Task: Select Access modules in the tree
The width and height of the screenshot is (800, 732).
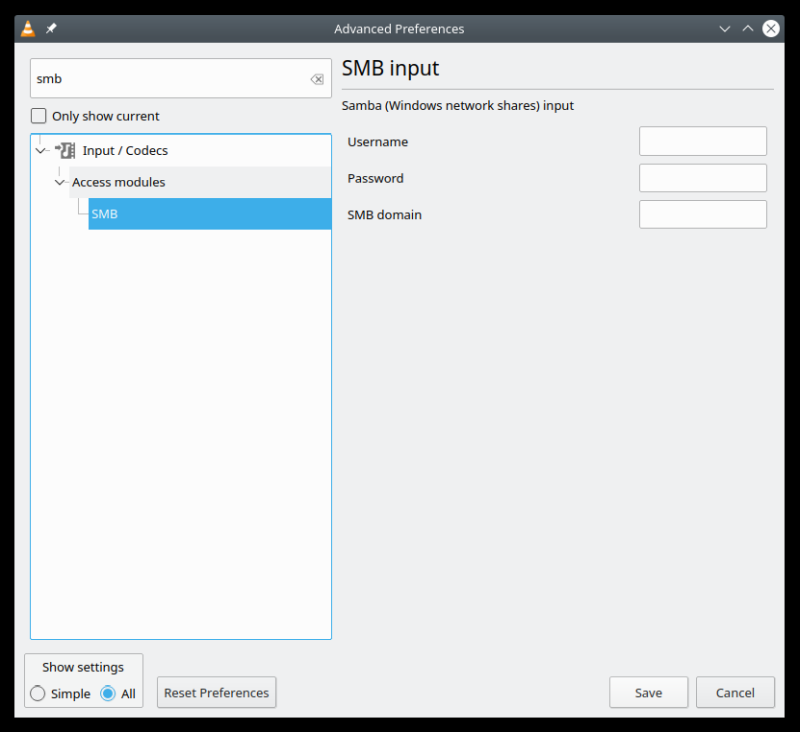Action: 118,182
